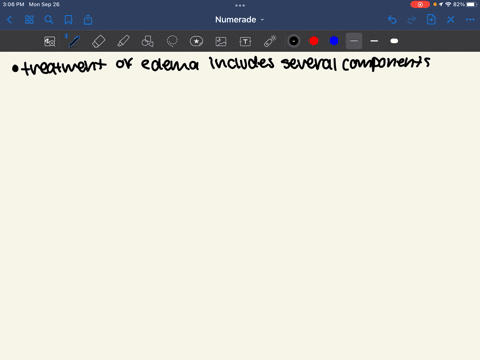Screen dimensions: 480x360
Task: Tap the handwritten word 'components'
Action: [386, 63]
